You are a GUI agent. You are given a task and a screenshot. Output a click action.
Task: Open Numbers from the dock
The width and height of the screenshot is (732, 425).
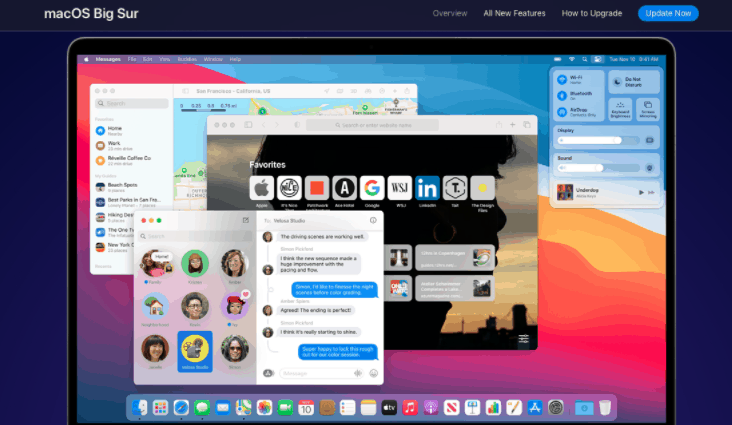[493, 408]
